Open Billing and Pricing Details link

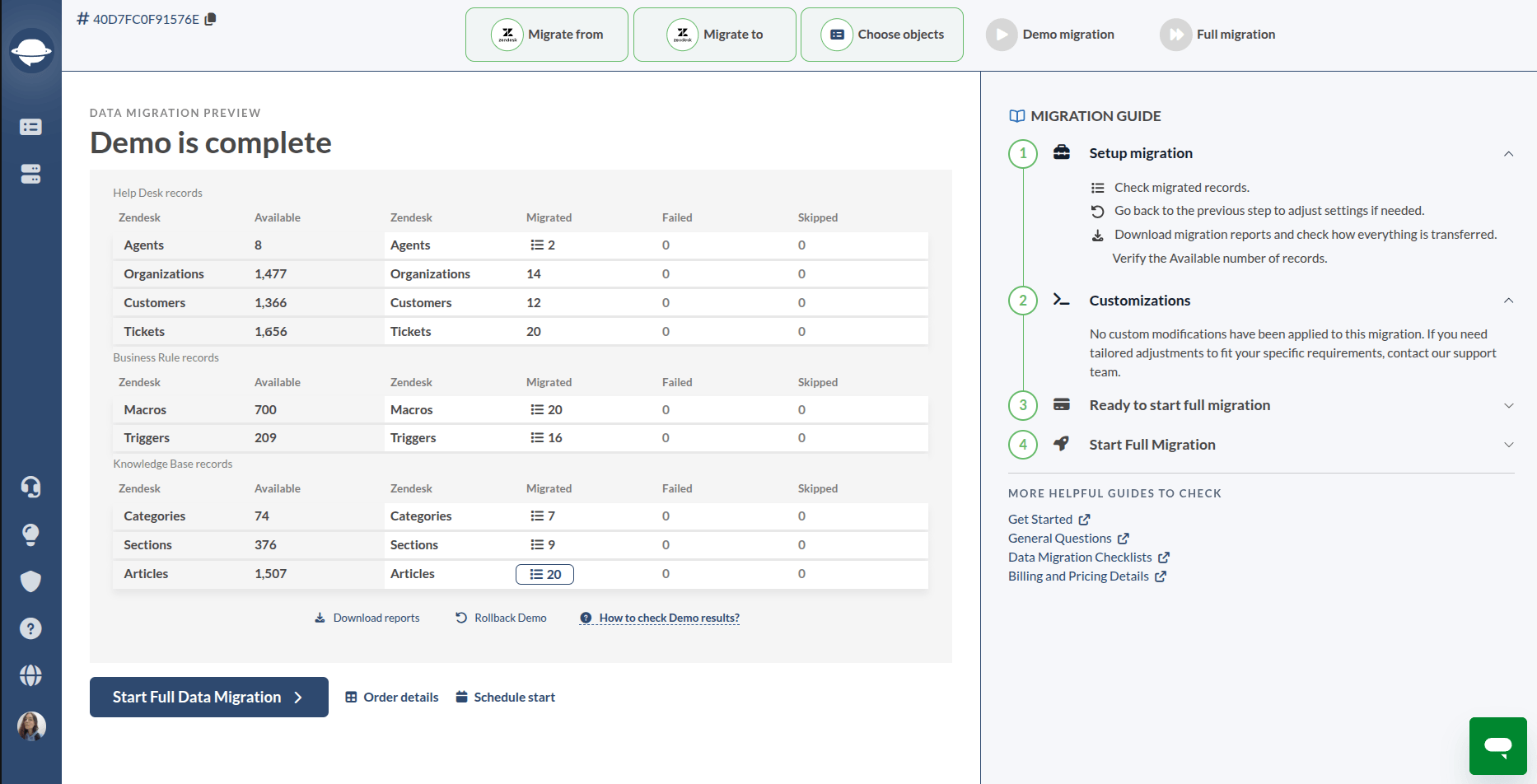(x=1087, y=576)
